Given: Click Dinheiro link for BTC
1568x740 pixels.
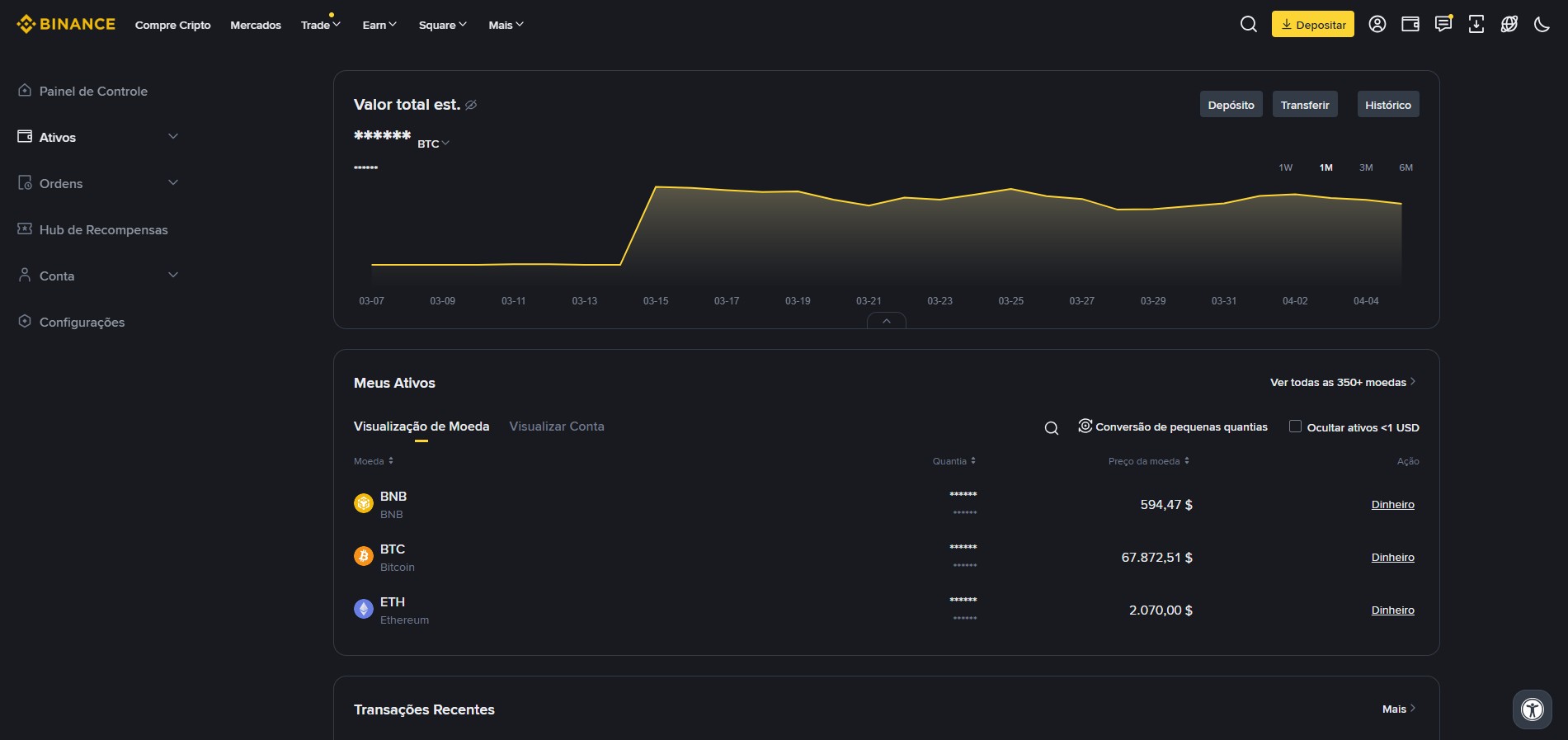Looking at the screenshot, I should click(x=1393, y=557).
